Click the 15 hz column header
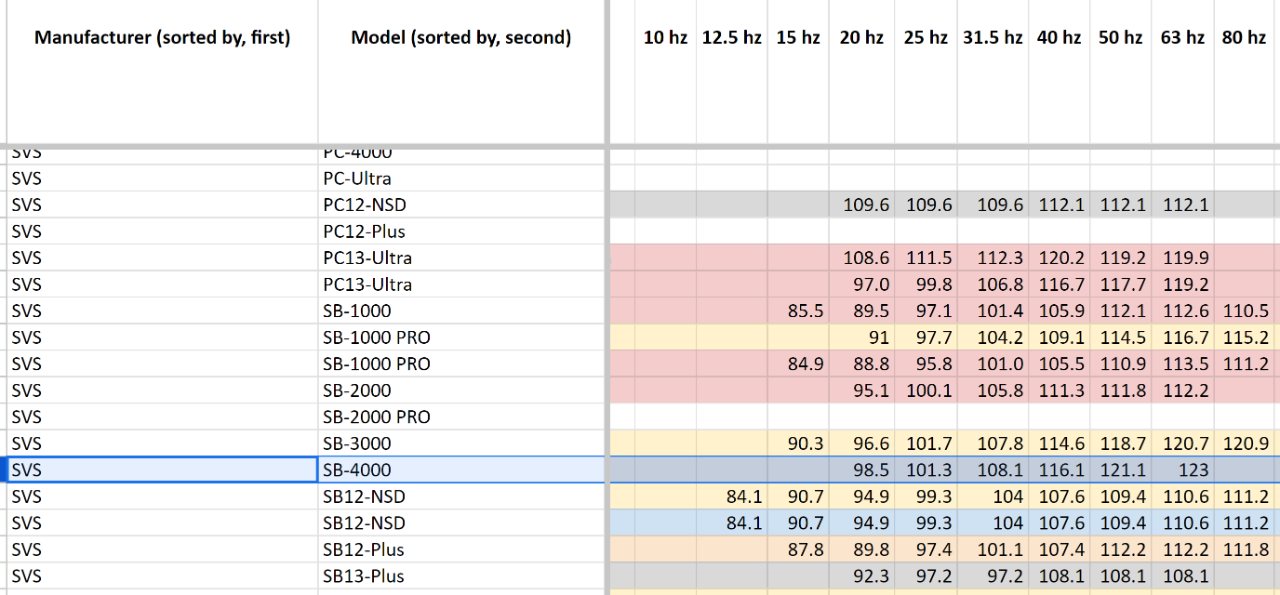Image resolution: width=1280 pixels, height=595 pixels. pos(798,73)
